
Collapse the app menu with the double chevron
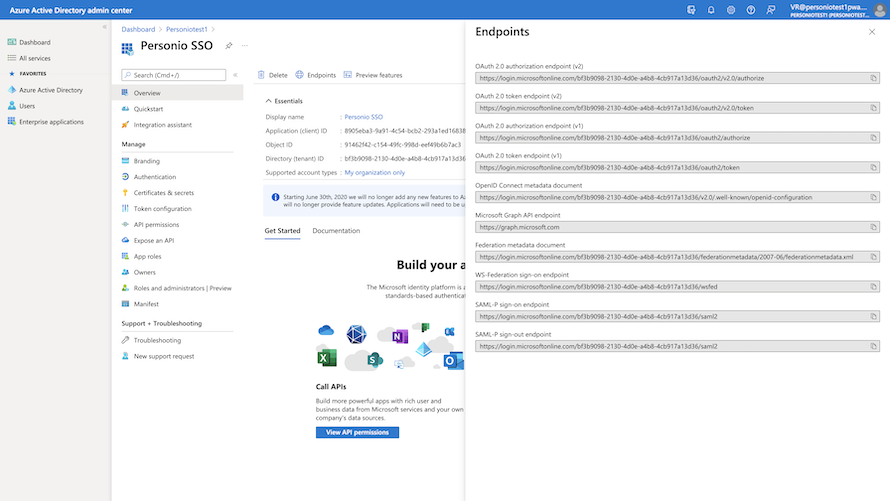click(235, 75)
